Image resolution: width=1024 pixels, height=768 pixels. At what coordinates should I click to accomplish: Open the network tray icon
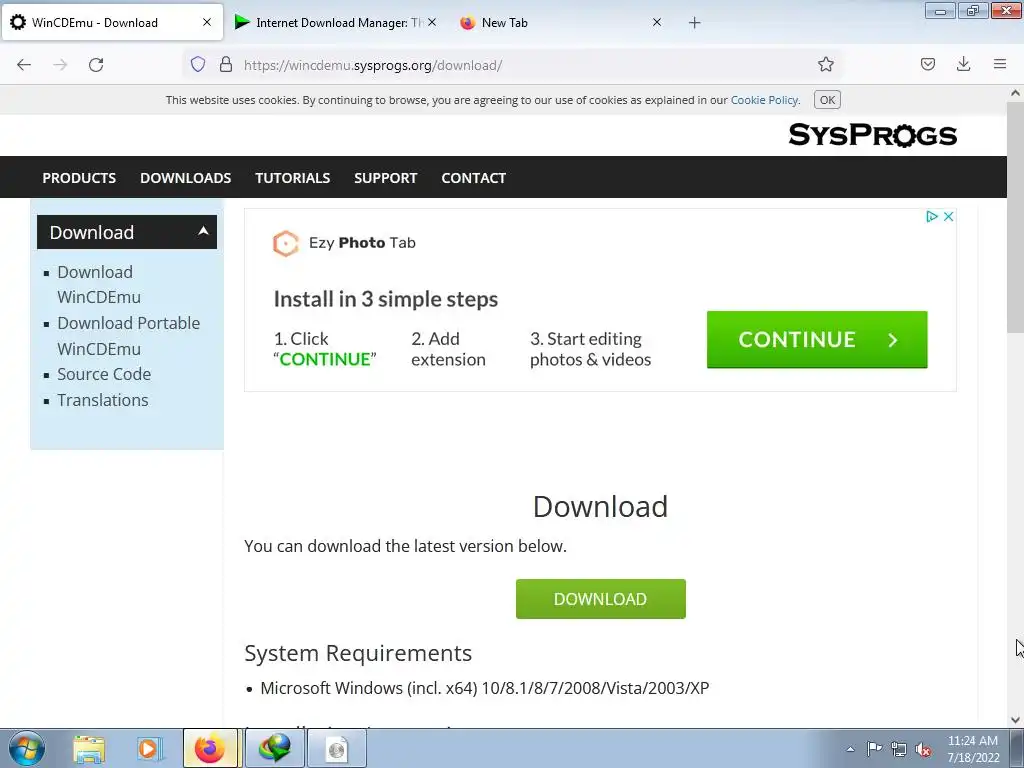coord(899,749)
